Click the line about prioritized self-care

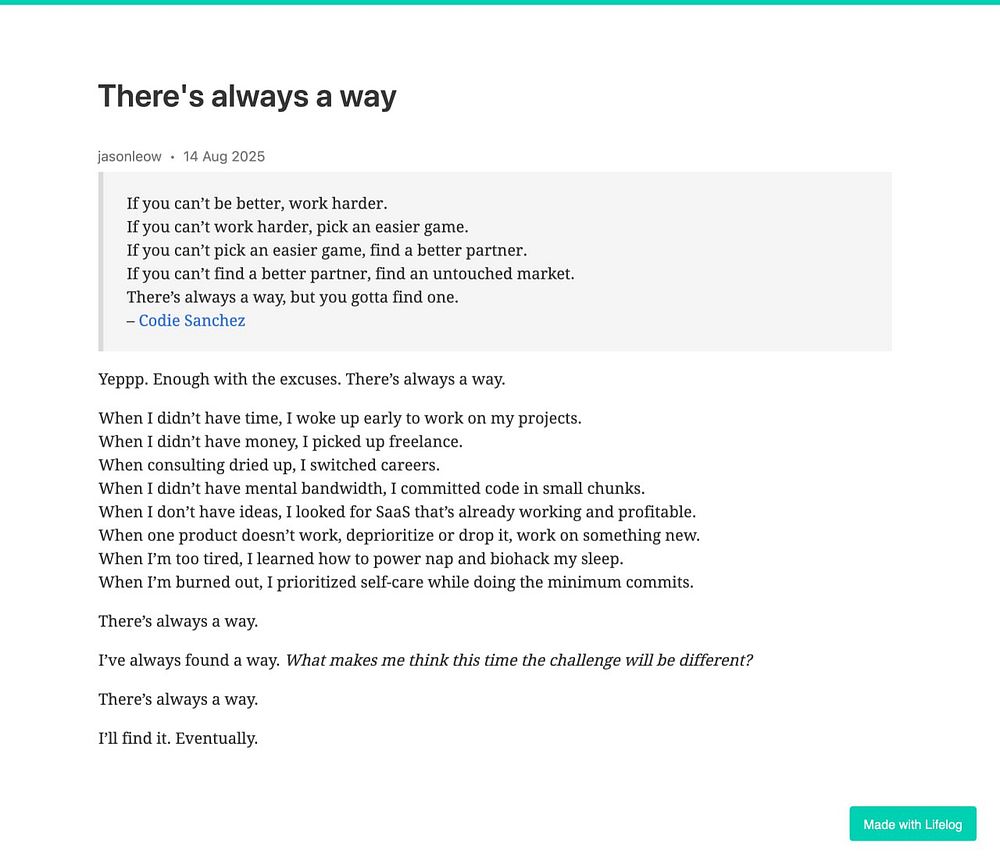click(x=396, y=582)
